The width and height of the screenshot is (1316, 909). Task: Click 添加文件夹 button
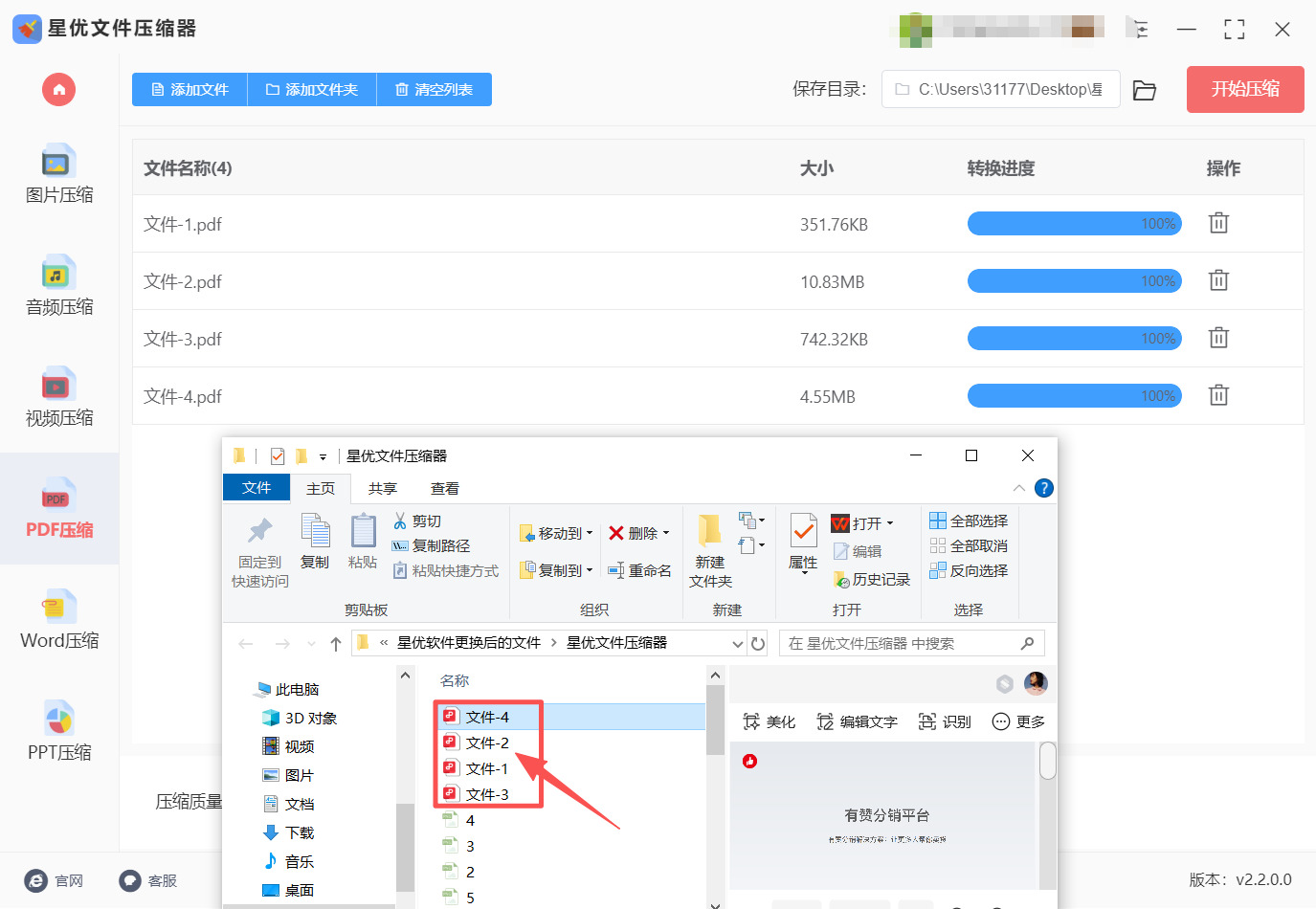tap(312, 90)
